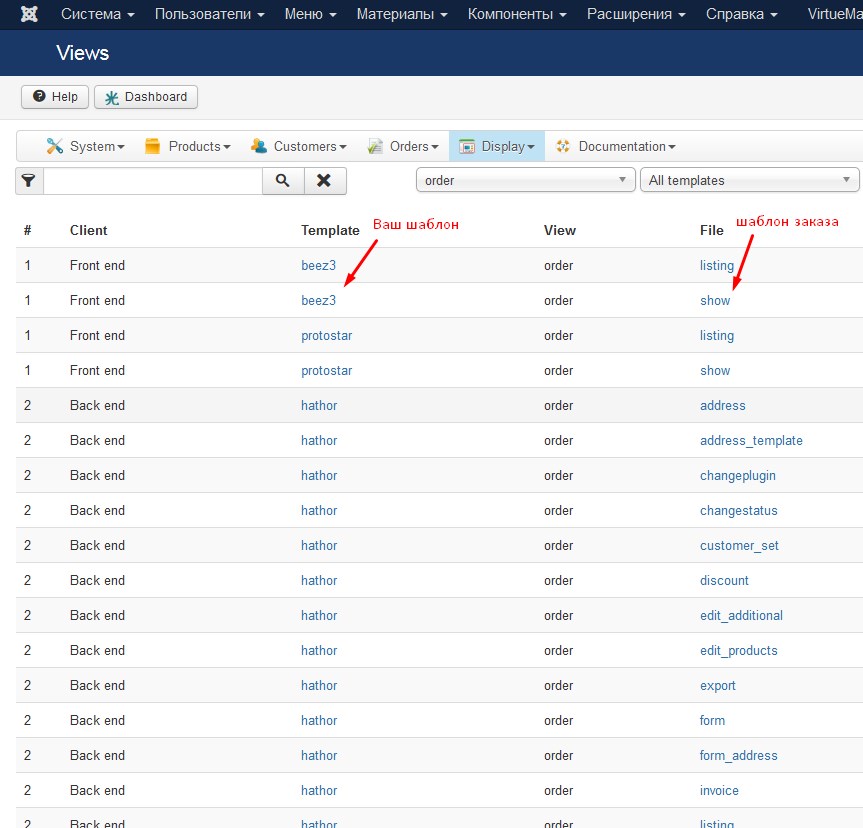The image size is (863, 828).
Task: Click the Products box icon
Action: tap(153, 146)
